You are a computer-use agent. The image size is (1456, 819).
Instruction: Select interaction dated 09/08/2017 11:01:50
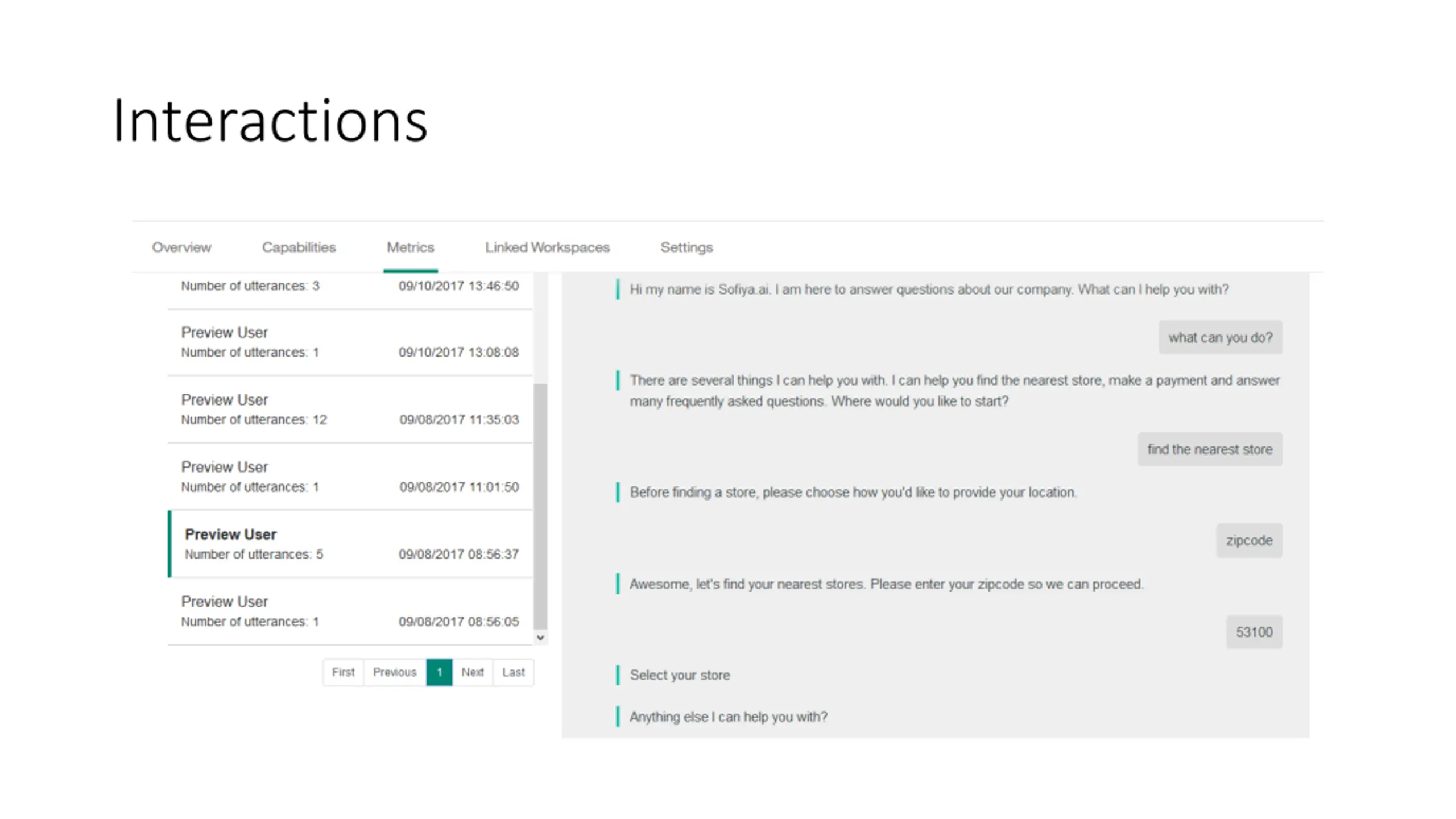tap(350, 477)
